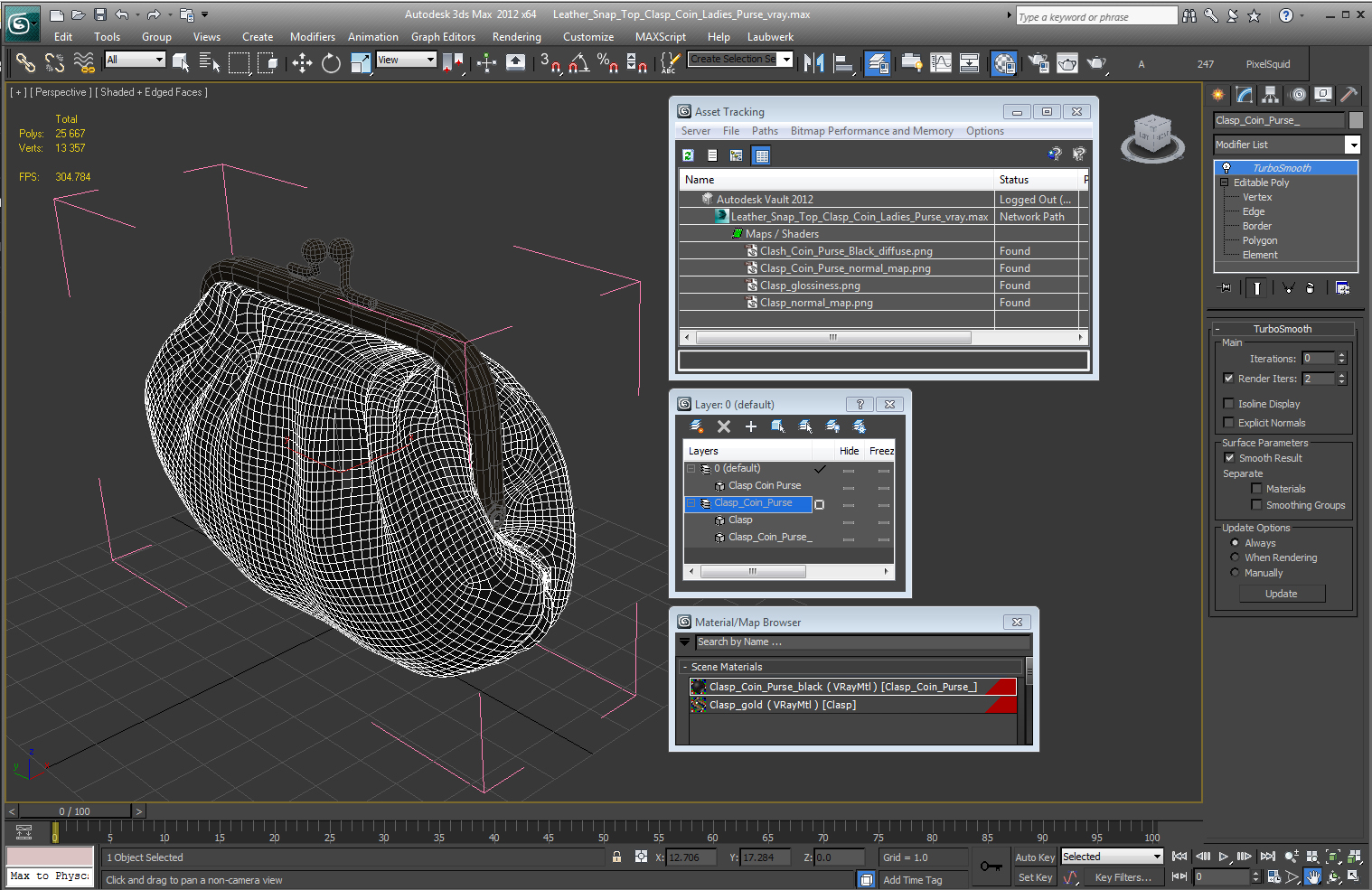Enable Separate by Materials checkbox
This screenshot has height=890, width=1372.
click(1256, 489)
